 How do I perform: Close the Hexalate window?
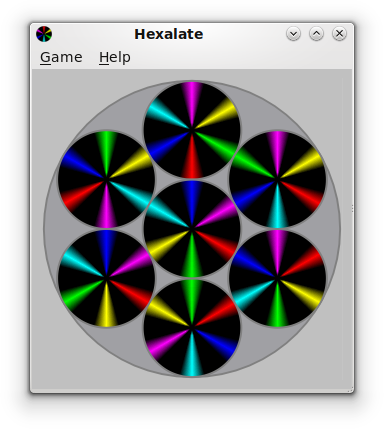click(339, 34)
